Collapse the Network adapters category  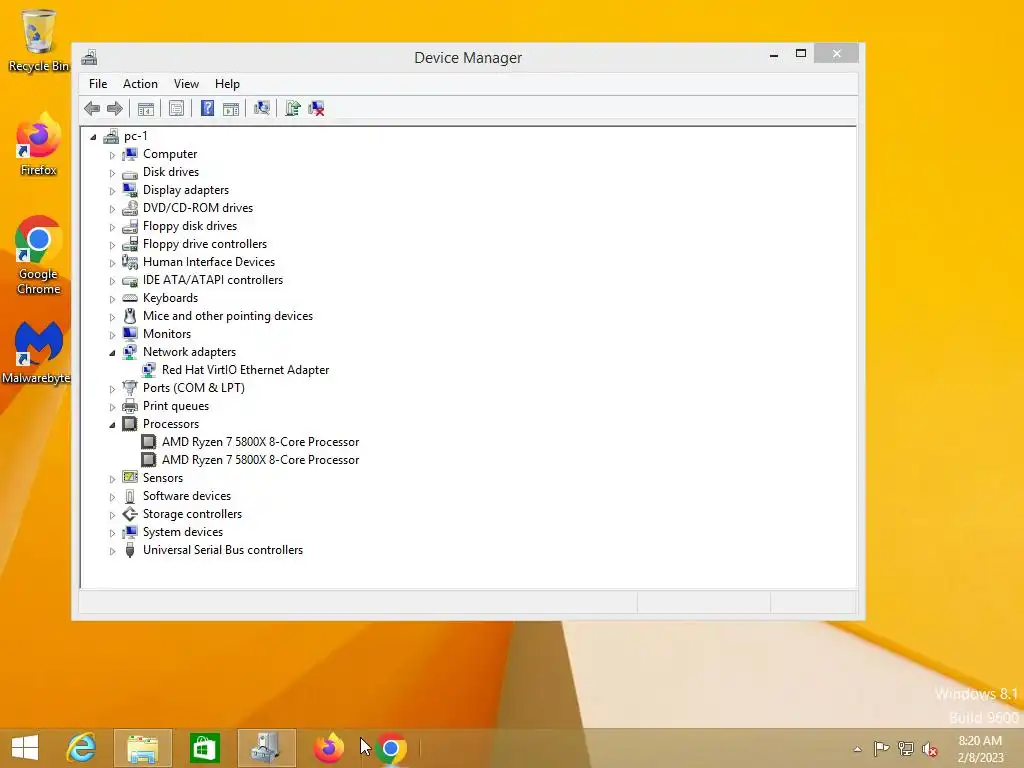(112, 353)
